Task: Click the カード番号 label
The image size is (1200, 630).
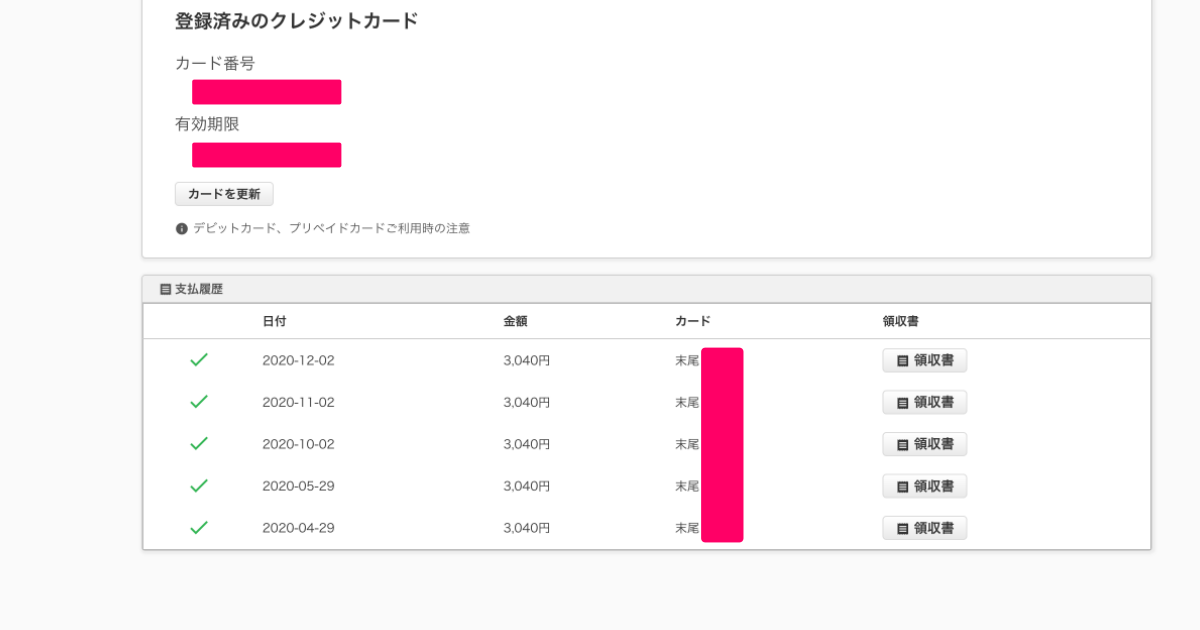Action: click(x=215, y=63)
